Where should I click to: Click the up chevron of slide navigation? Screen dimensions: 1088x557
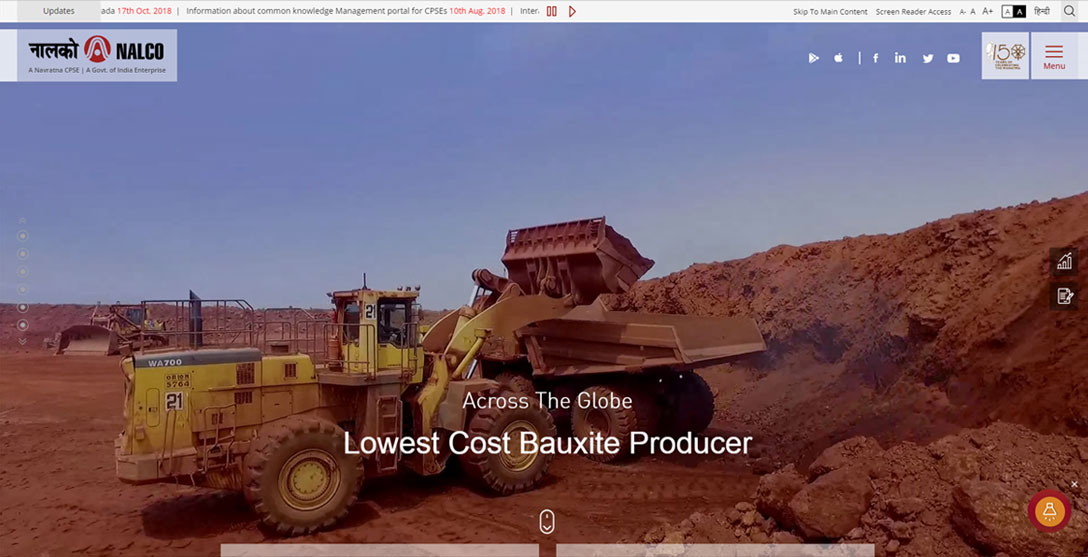coord(22,221)
